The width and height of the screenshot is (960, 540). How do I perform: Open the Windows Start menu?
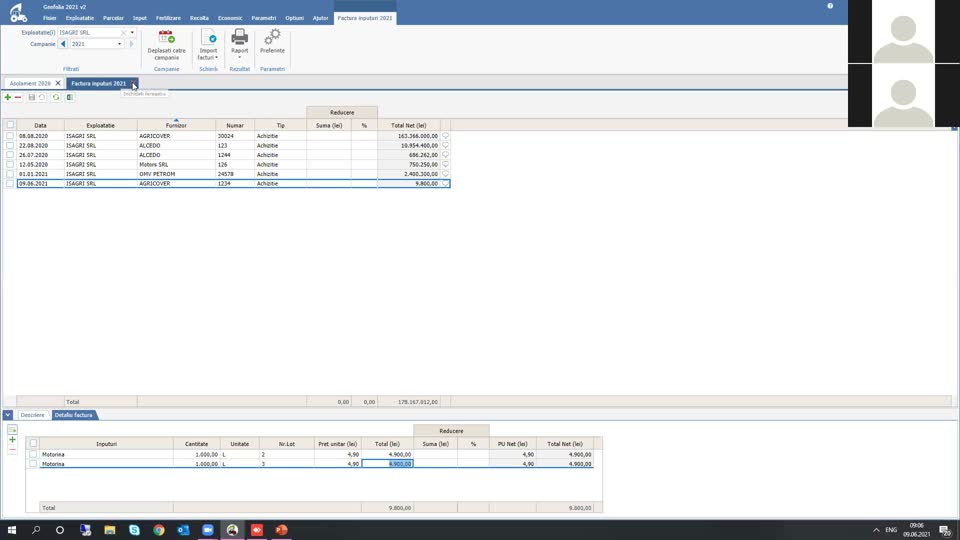point(12,530)
